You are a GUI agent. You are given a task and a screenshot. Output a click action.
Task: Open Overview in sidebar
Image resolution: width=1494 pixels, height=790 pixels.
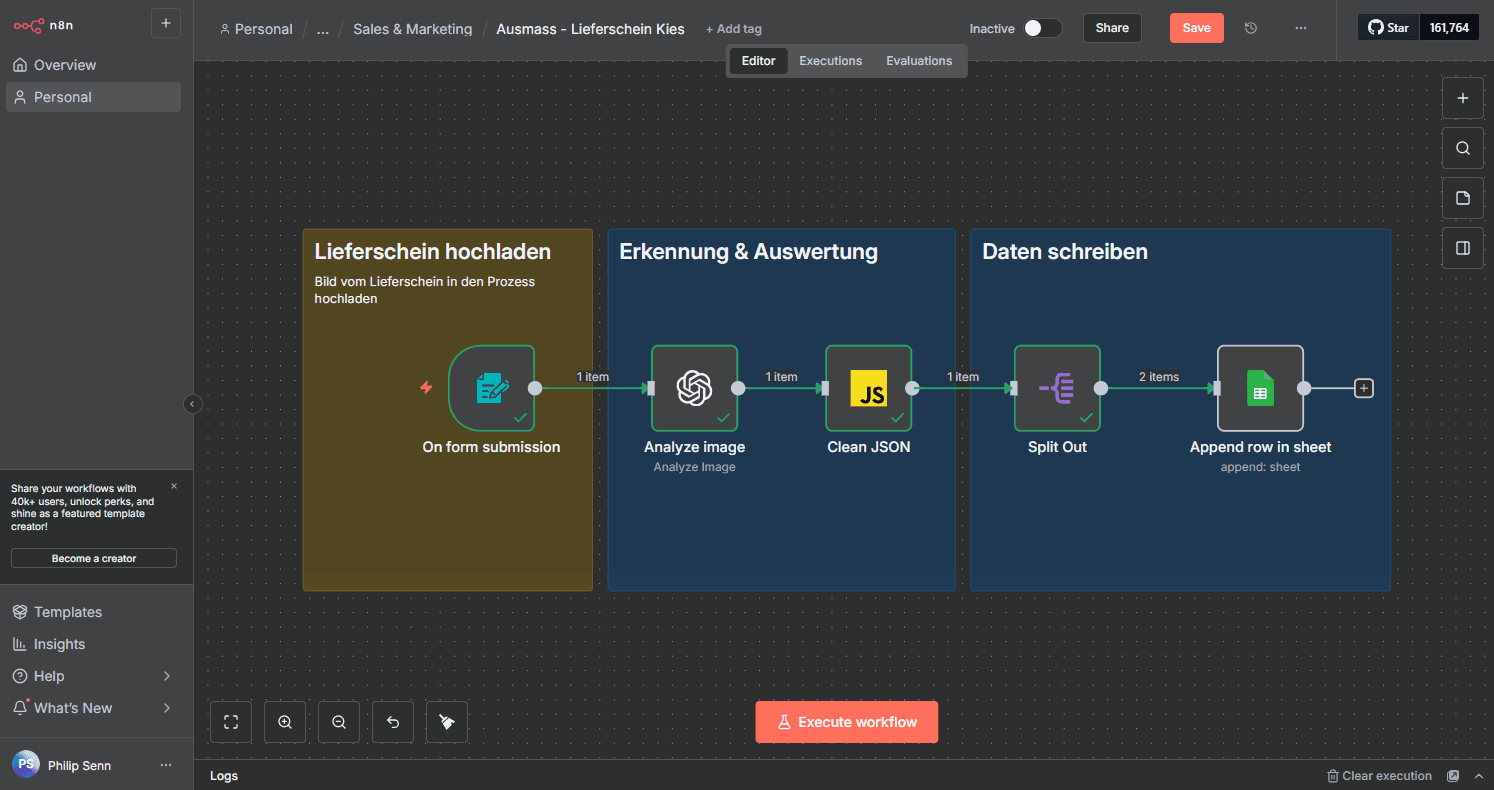tap(93, 65)
